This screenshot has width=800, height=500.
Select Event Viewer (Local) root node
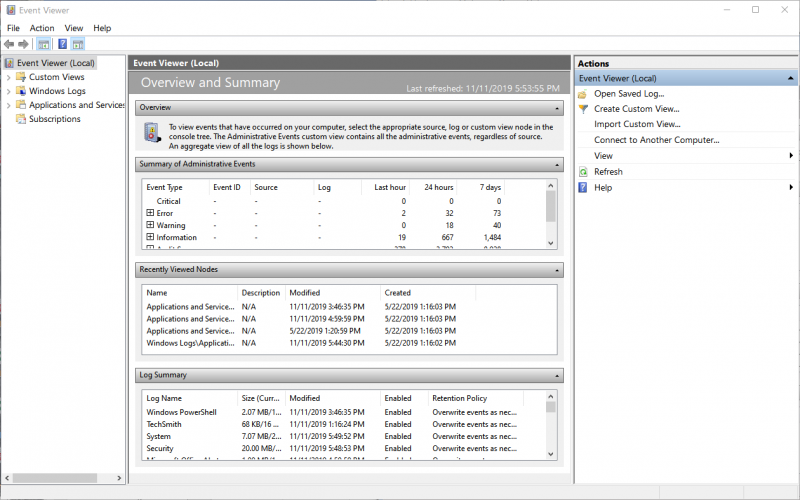[x=56, y=63]
